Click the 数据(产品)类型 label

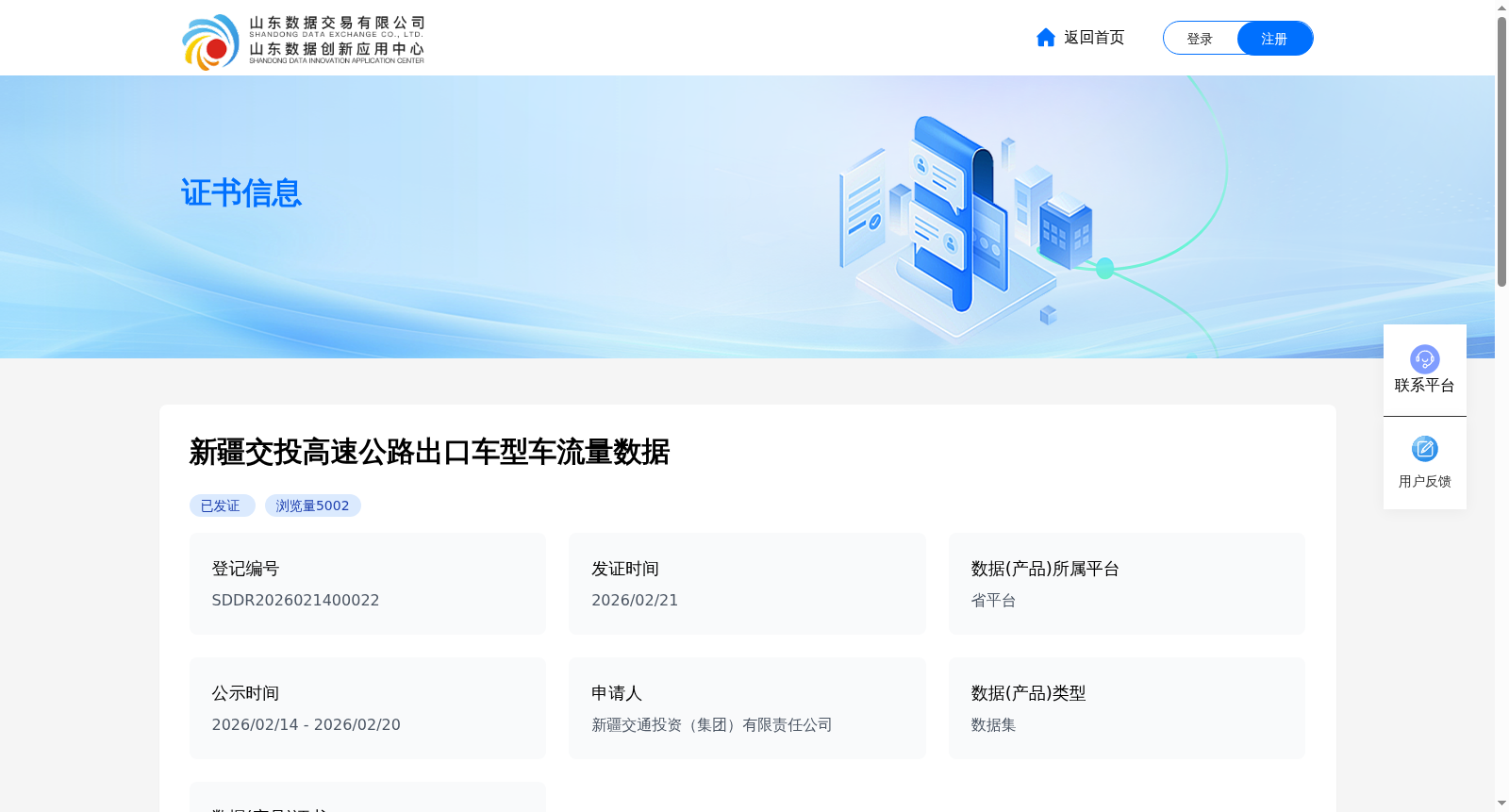[1028, 693]
